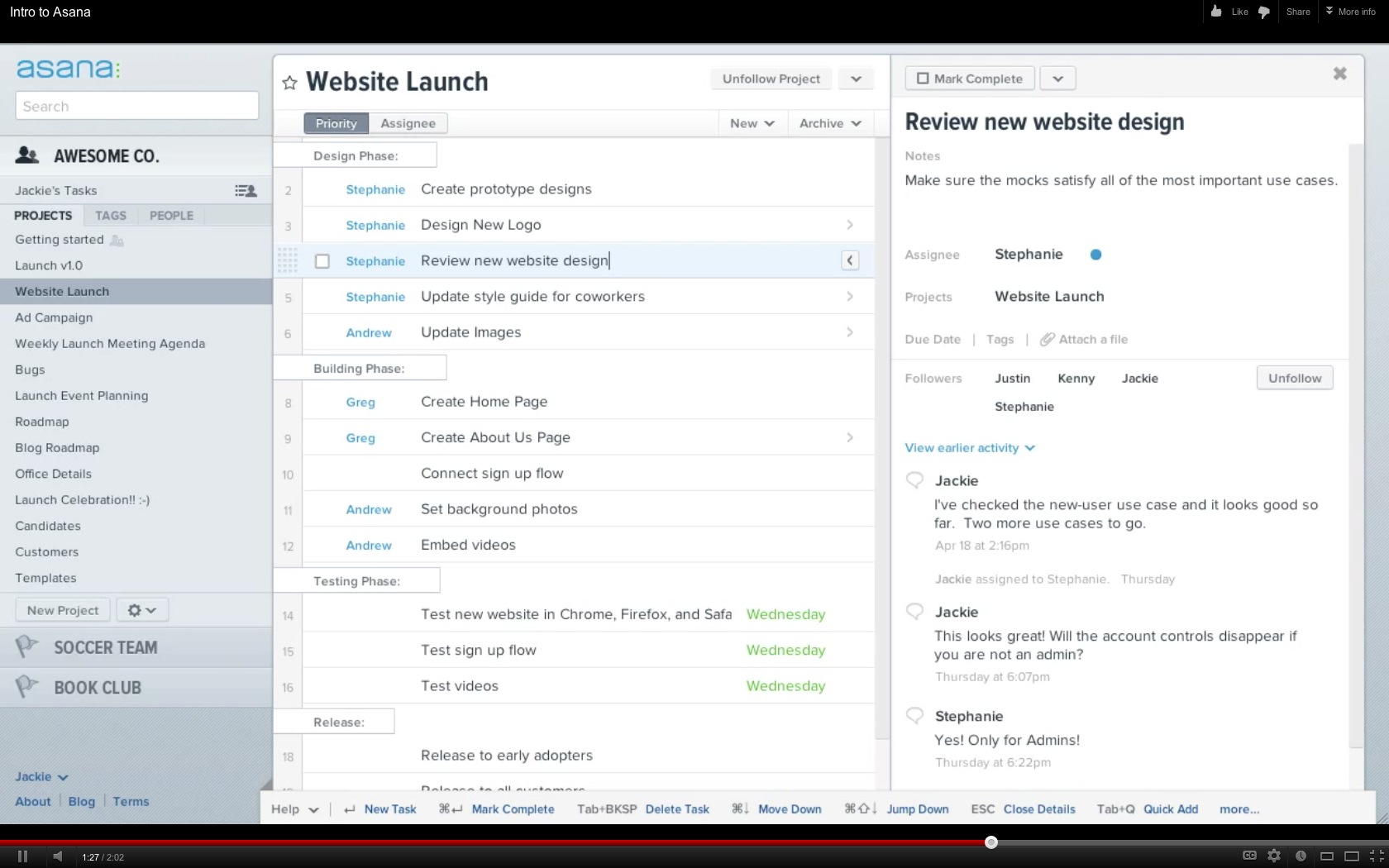Sort tasks by Priority
The height and width of the screenshot is (868, 1389).
337,123
